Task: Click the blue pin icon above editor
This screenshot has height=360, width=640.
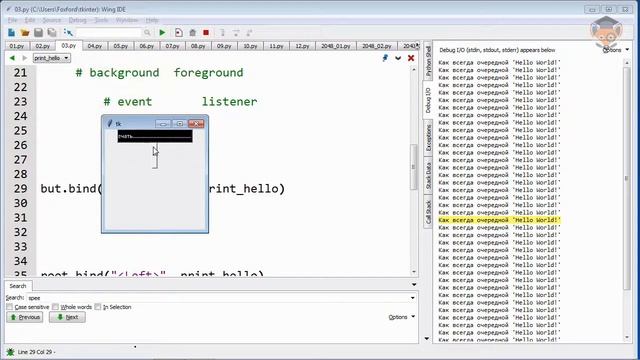Action: (385, 58)
